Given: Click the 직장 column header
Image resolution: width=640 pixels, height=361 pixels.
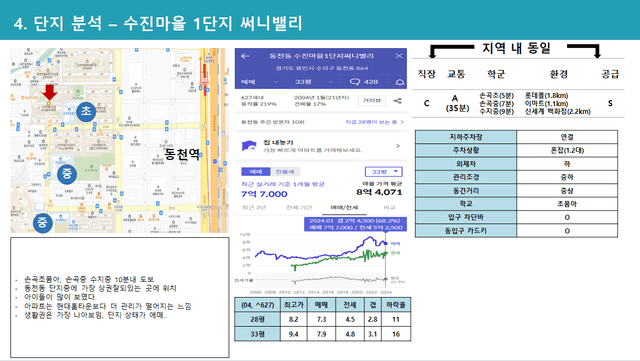Looking at the screenshot, I should 427,74.
